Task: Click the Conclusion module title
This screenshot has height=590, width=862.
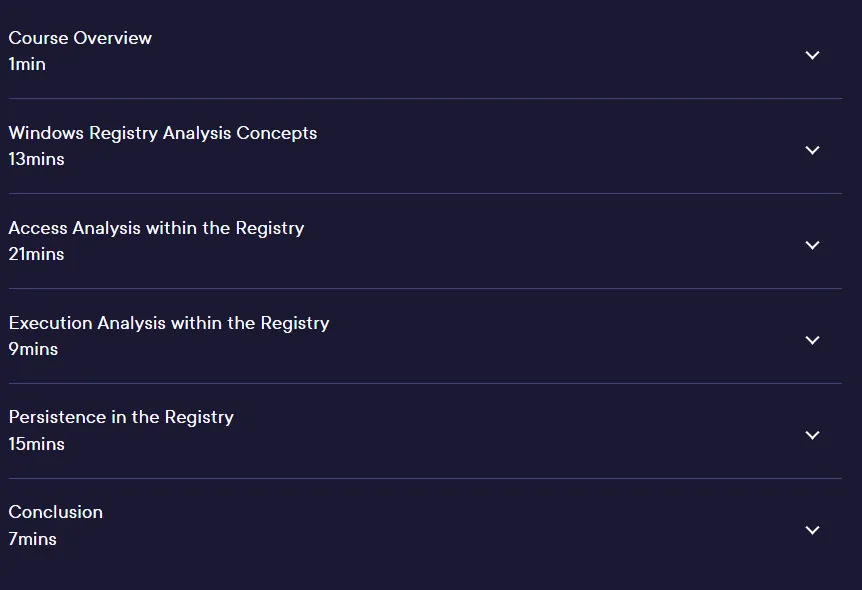Action: [56, 512]
